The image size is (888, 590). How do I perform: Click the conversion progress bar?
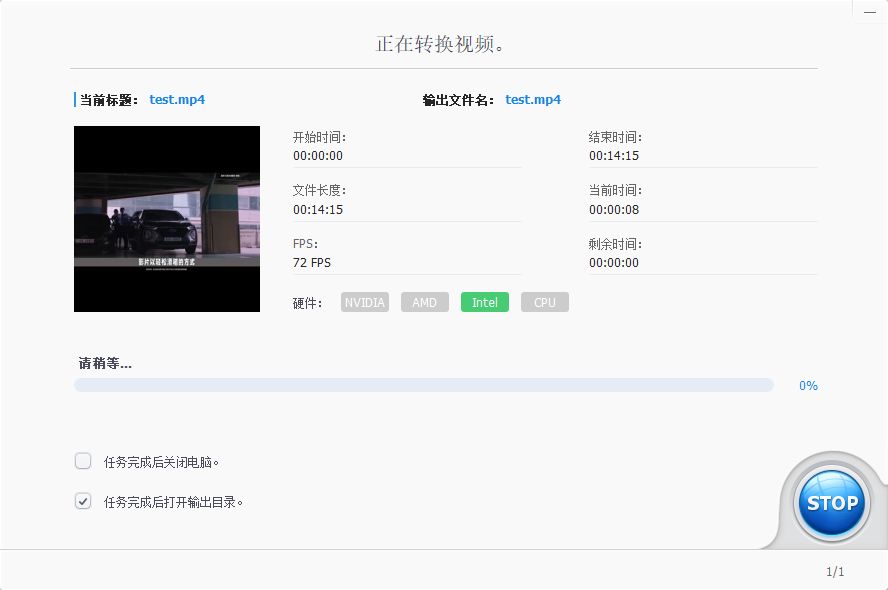pos(424,385)
